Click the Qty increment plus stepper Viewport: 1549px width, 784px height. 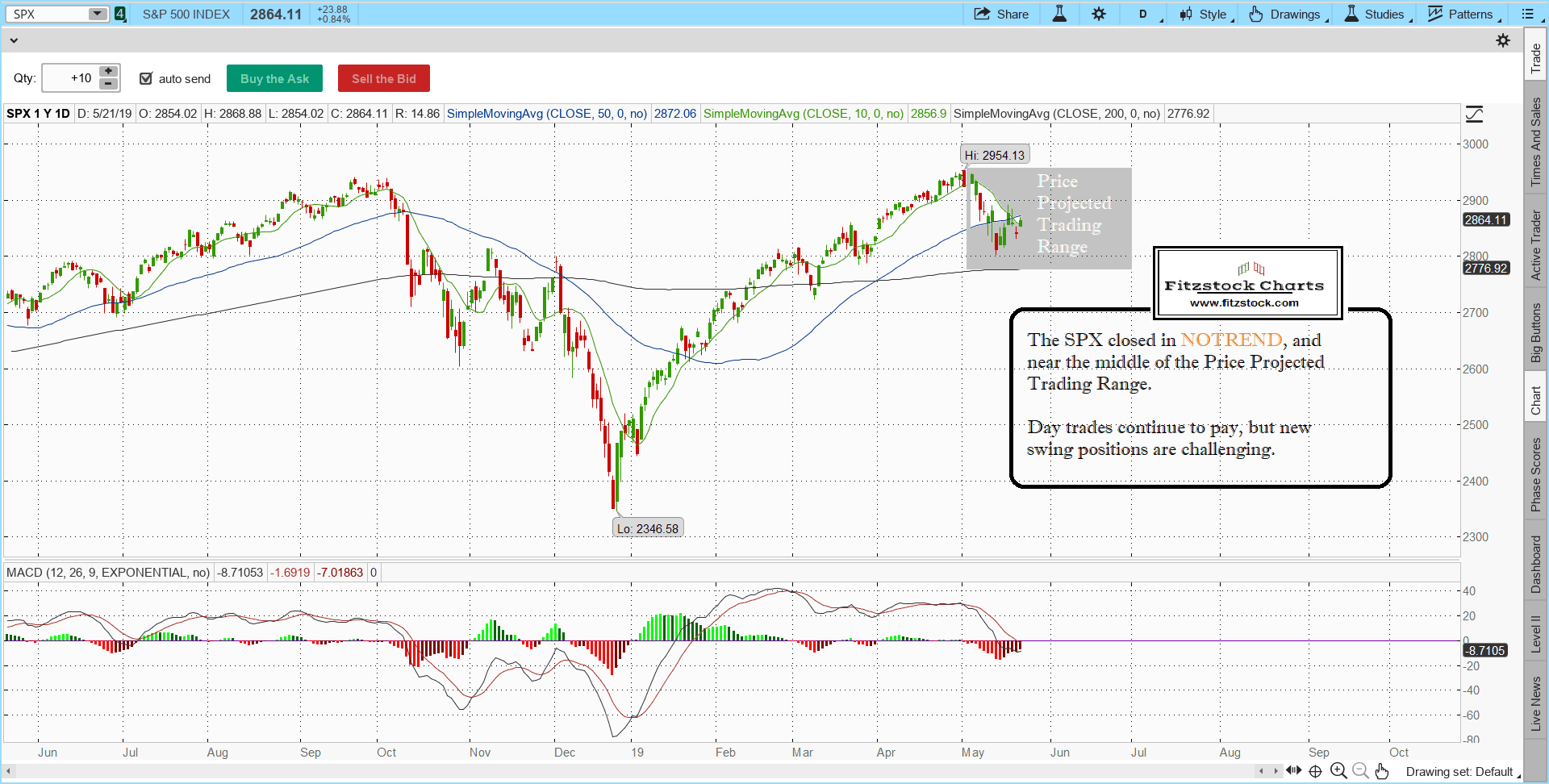tap(107, 72)
